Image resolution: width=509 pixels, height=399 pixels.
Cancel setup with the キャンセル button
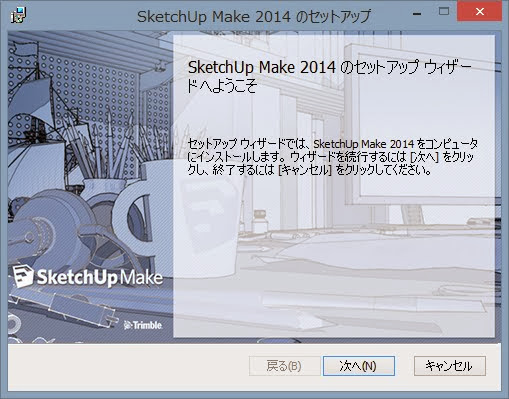(450, 366)
